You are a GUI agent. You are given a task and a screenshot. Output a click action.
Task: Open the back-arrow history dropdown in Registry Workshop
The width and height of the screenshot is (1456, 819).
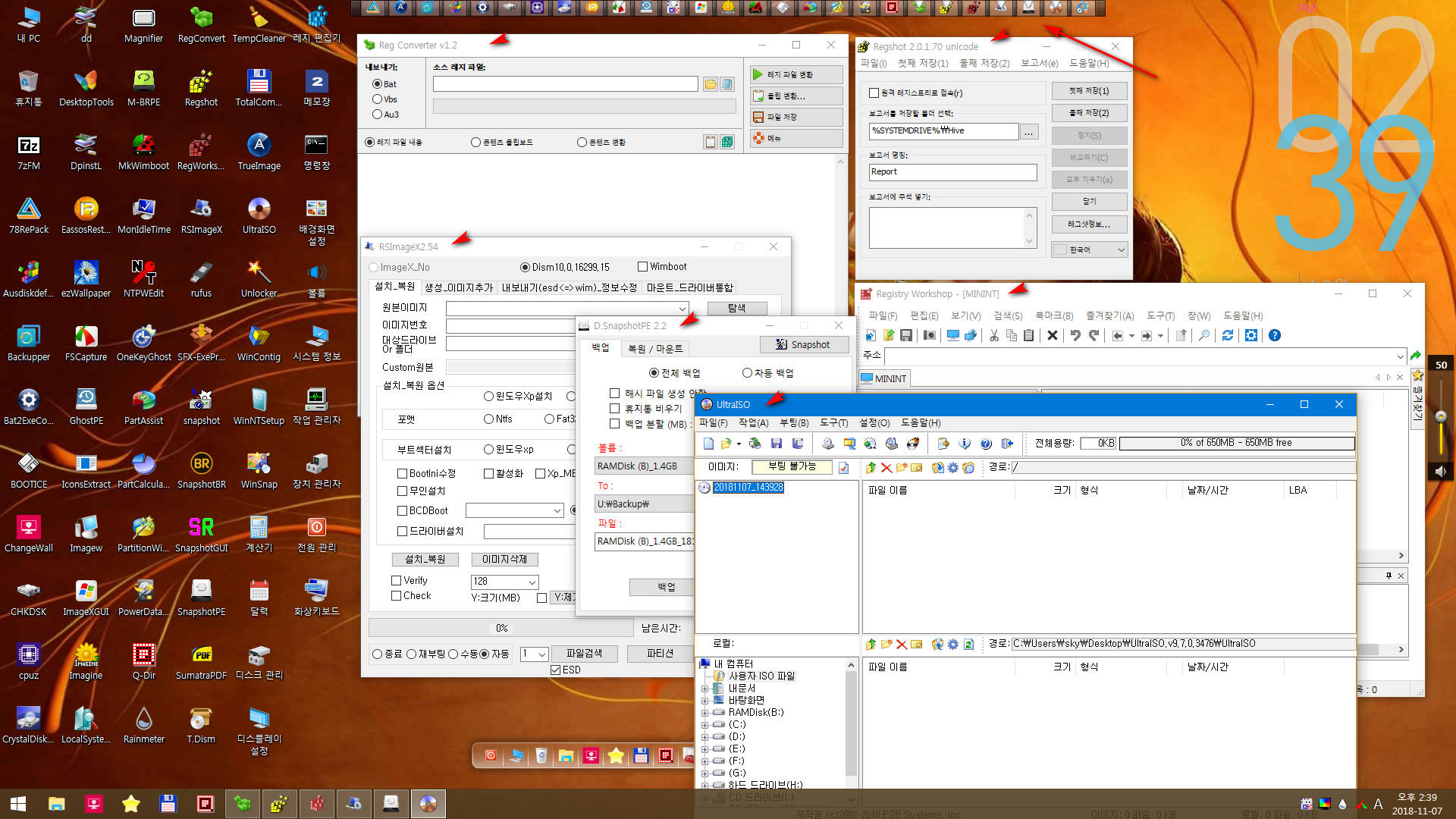tap(1131, 336)
